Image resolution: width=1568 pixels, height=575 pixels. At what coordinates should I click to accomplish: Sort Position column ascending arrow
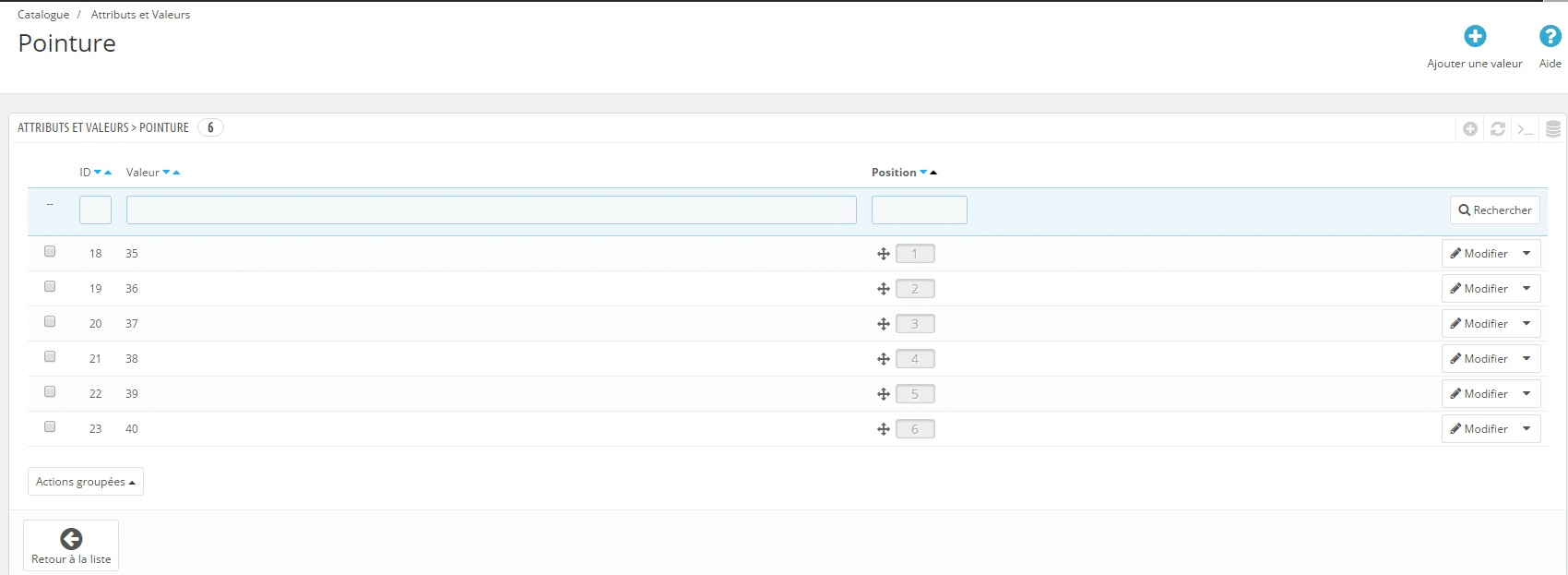click(x=933, y=173)
